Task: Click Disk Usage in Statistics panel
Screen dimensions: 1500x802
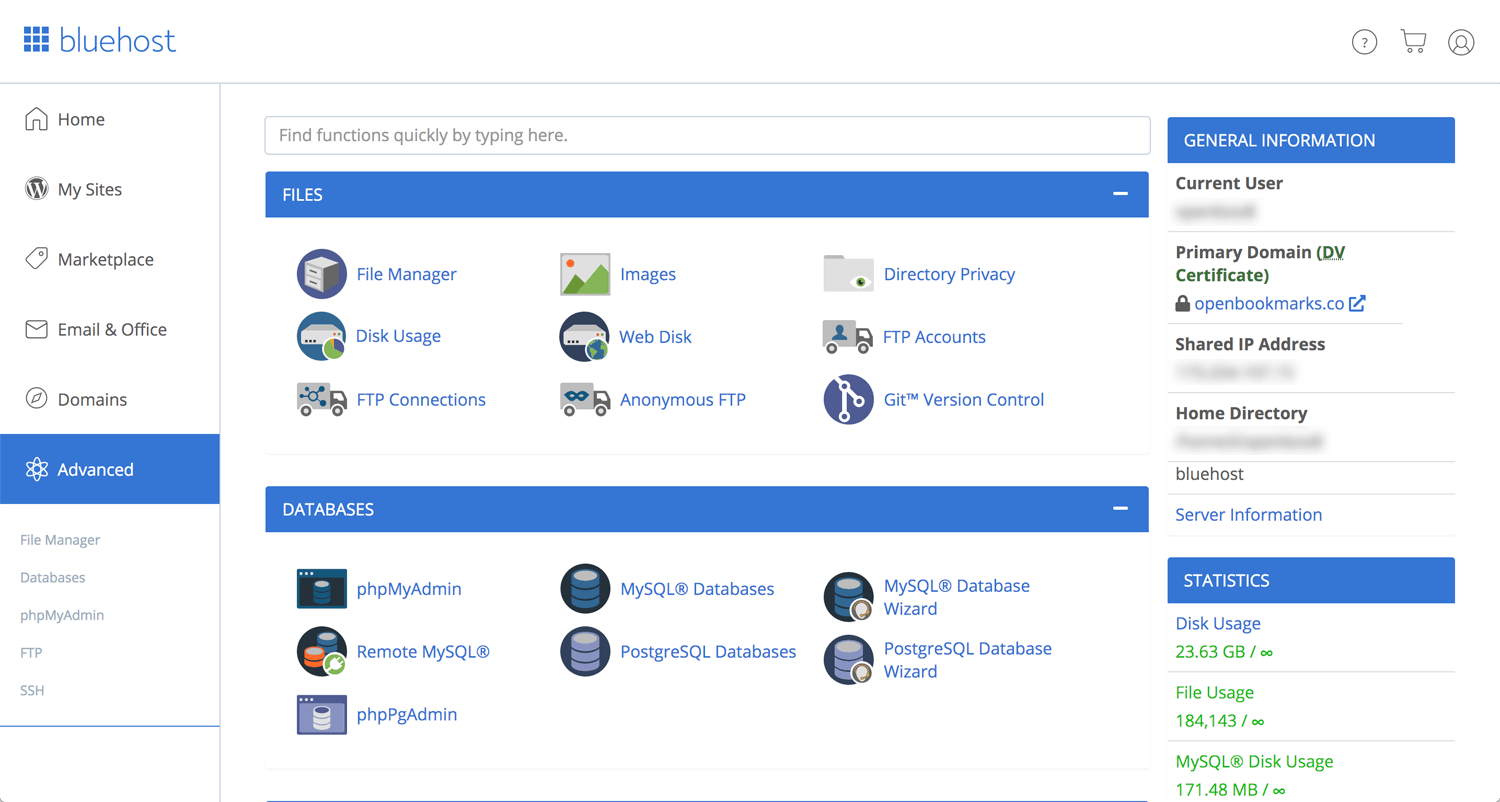Action: coord(1218,623)
